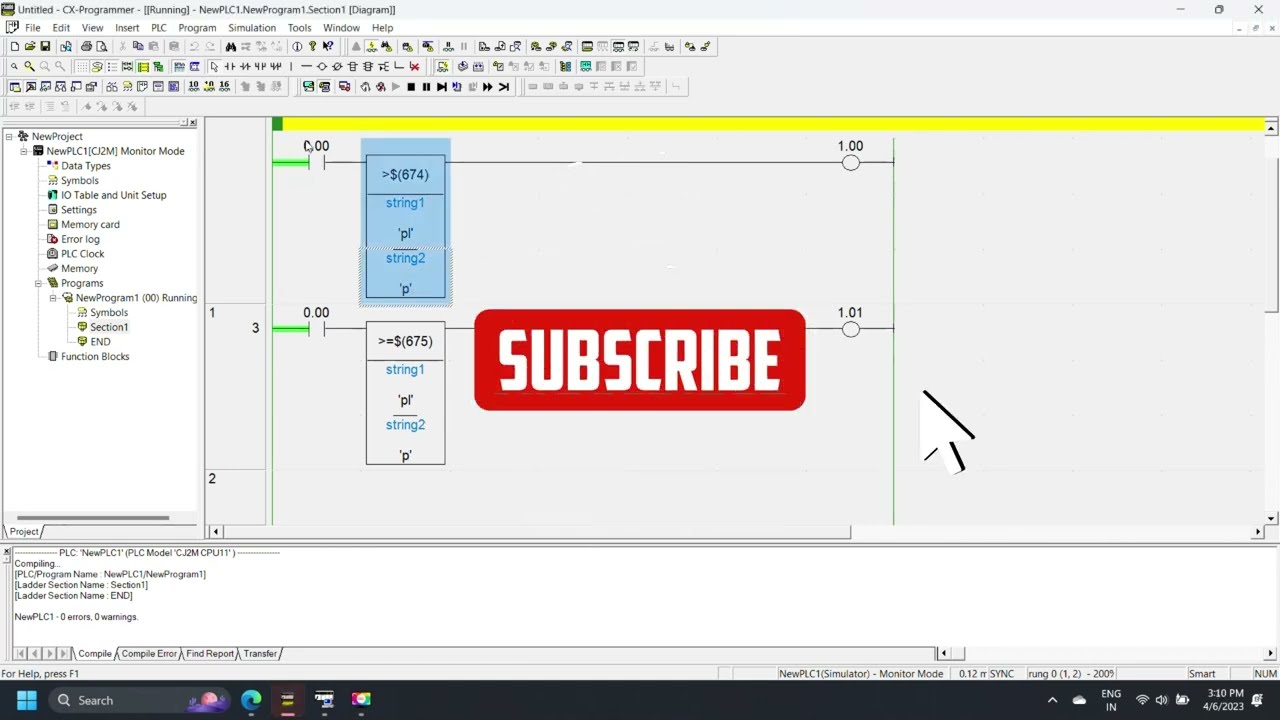Click the Print icon in toolbar
1280x720 pixels.
(x=86, y=46)
